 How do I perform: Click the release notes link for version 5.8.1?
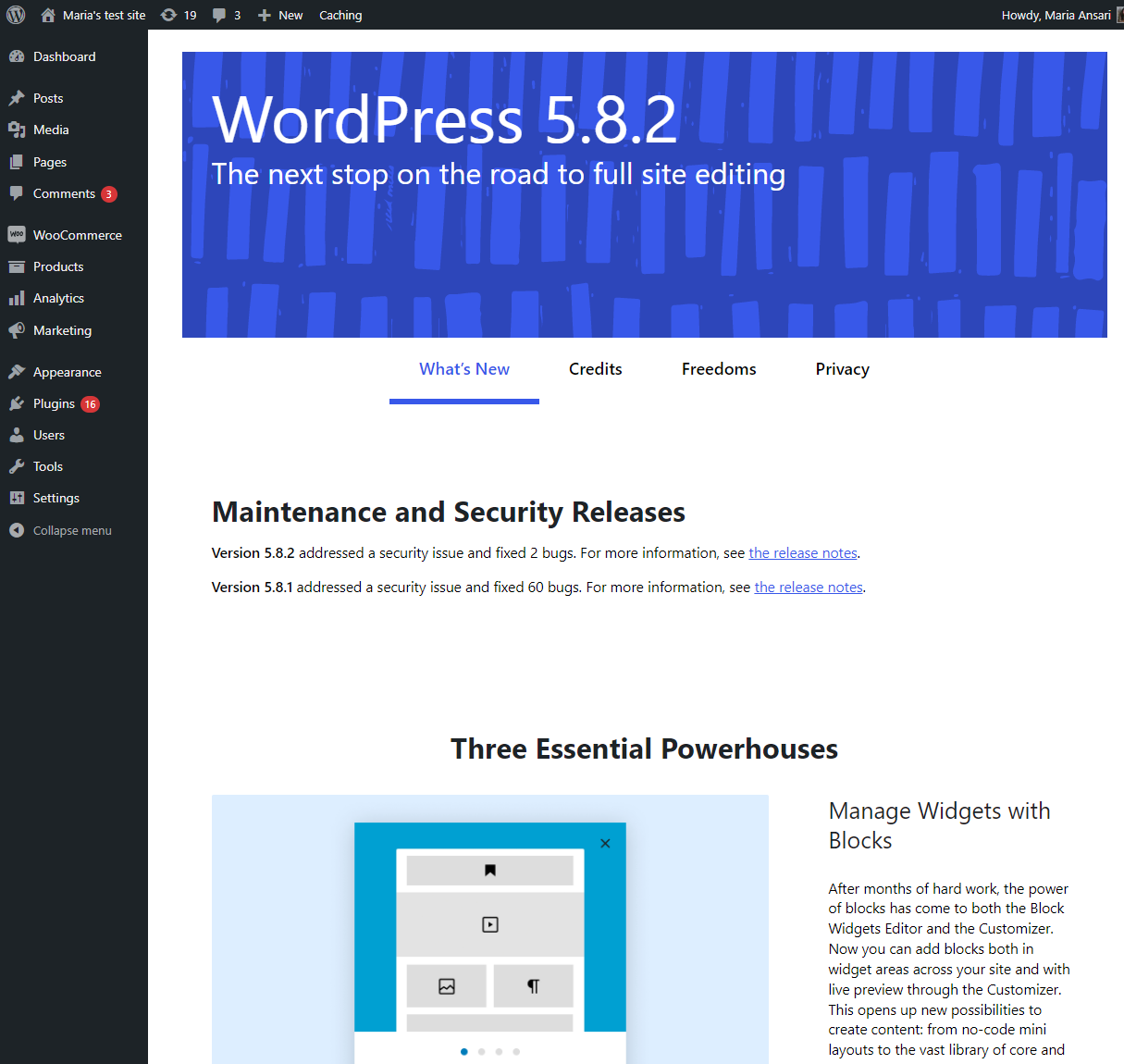(x=808, y=587)
